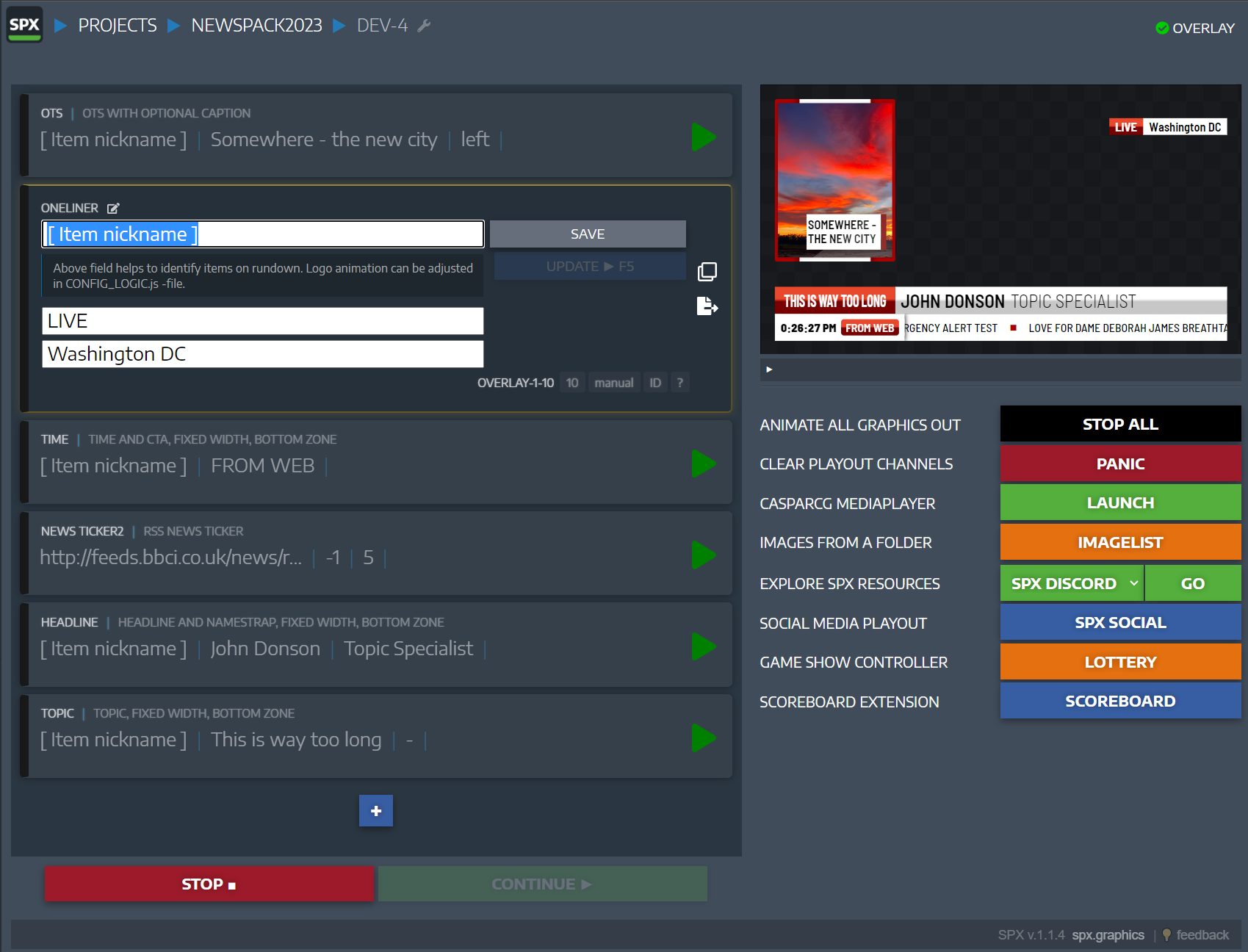Play the NEWS TICKER2 item
The image size is (1248, 952).
click(703, 555)
